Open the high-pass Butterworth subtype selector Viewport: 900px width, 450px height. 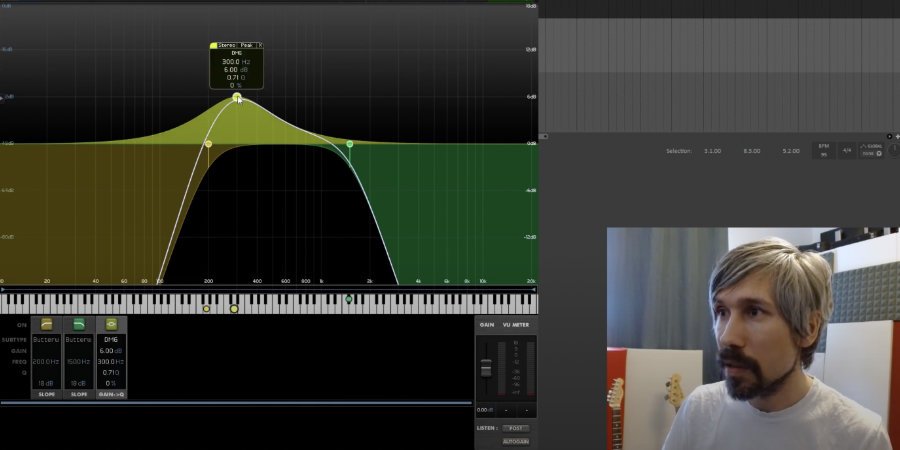[x=46, y=339]
